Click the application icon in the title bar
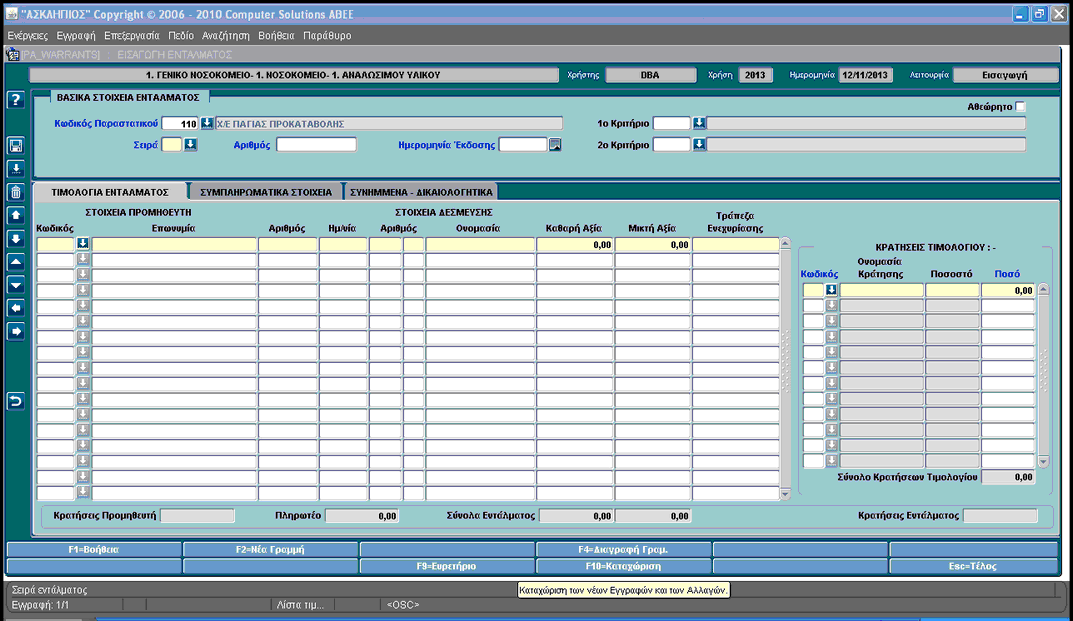The width and height of the screenshot is (1073, 621). click(11, 14)
